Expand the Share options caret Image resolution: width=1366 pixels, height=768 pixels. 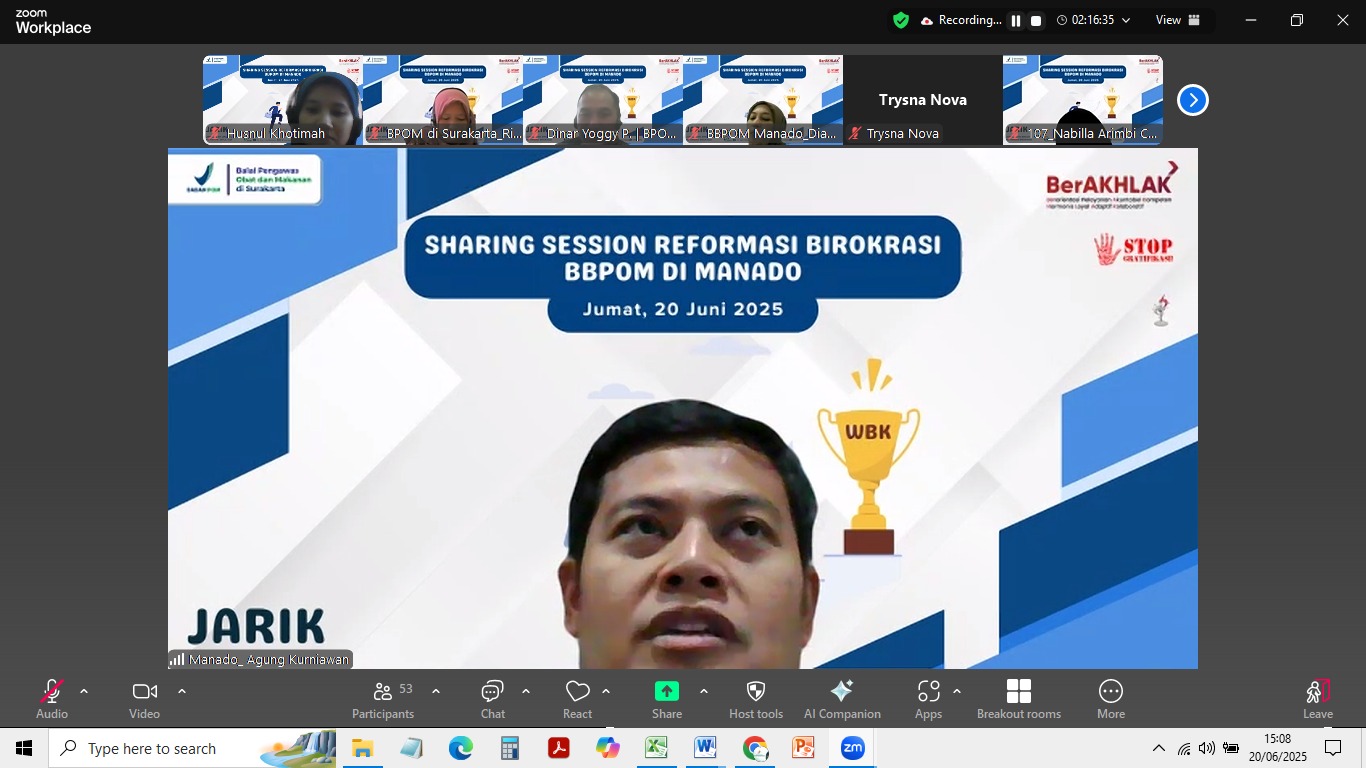[704, 691]
